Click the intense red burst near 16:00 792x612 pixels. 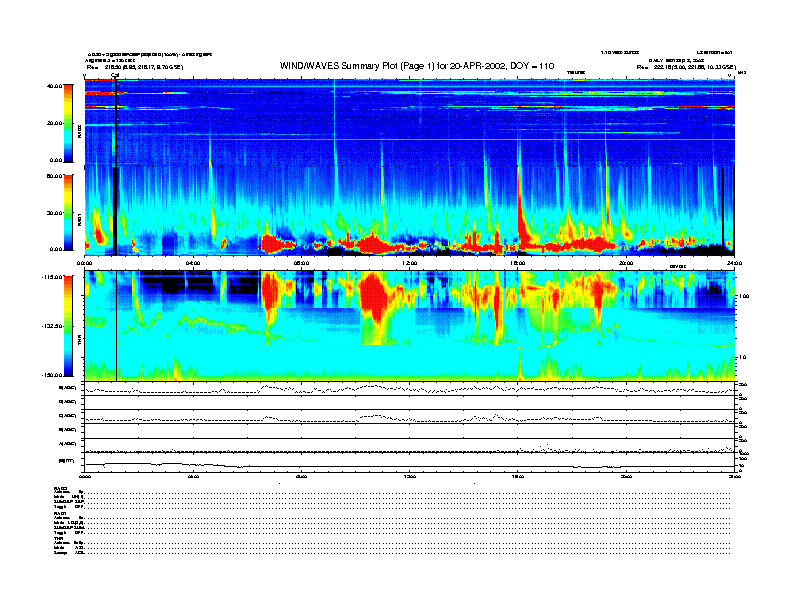[x=522, y=215]
